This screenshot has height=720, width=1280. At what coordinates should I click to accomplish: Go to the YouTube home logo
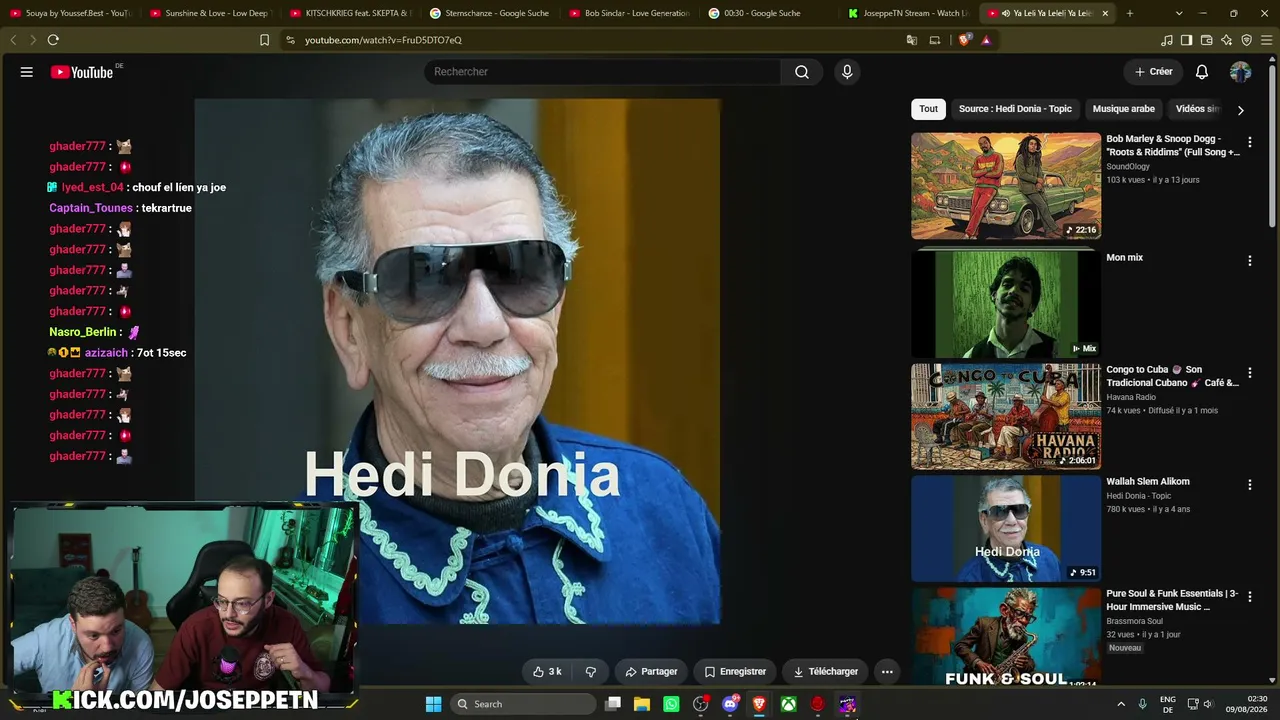(82, 72)
